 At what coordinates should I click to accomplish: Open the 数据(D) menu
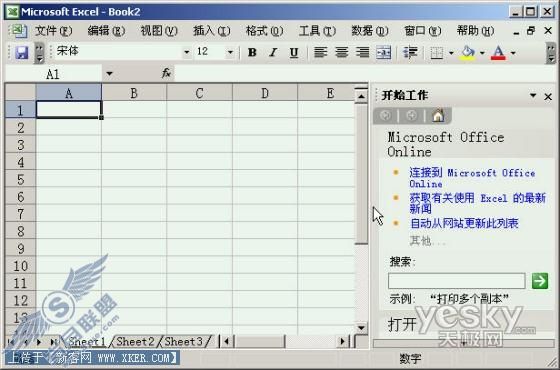(x=370, y=31)
